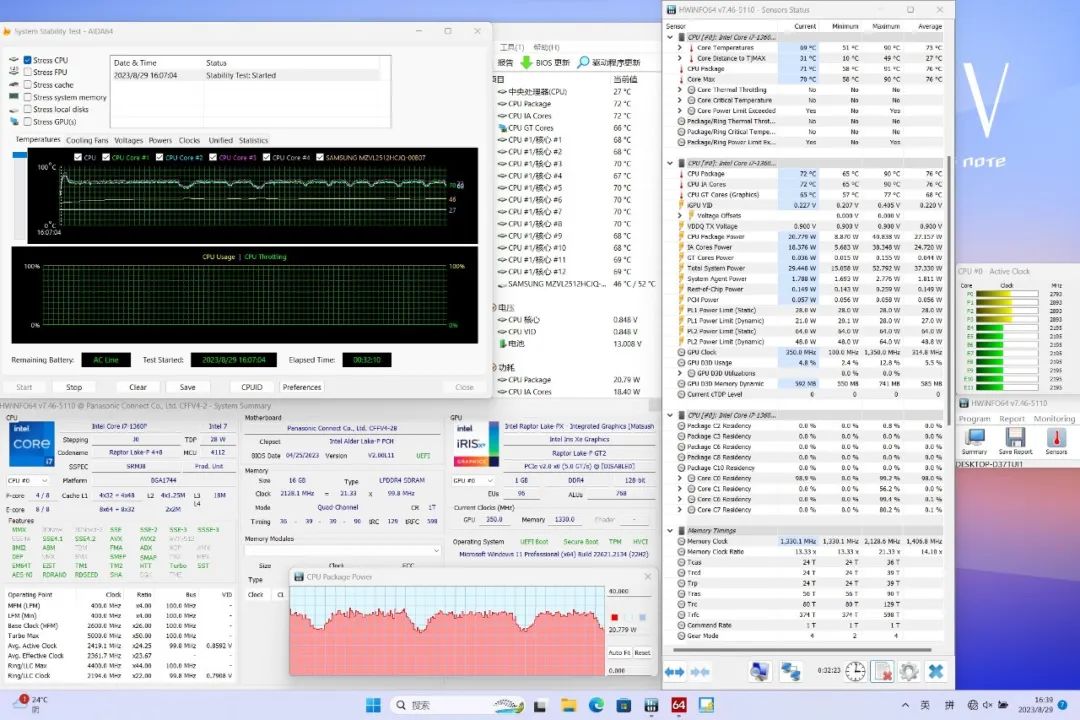This screenshot has height=720, width=1080.
Task: Enable the Stress GPU(s) checkbox
Action: coord(28,122)
